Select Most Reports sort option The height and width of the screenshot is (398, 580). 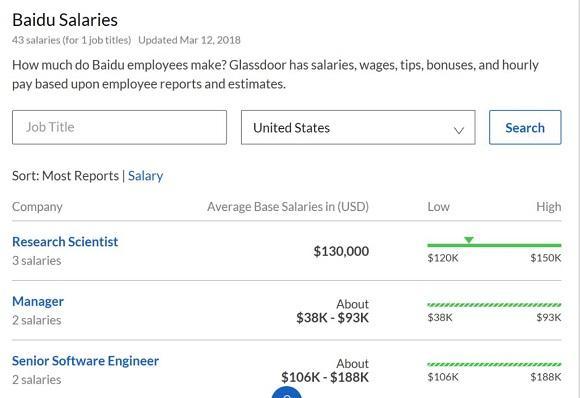coord(80,176)
